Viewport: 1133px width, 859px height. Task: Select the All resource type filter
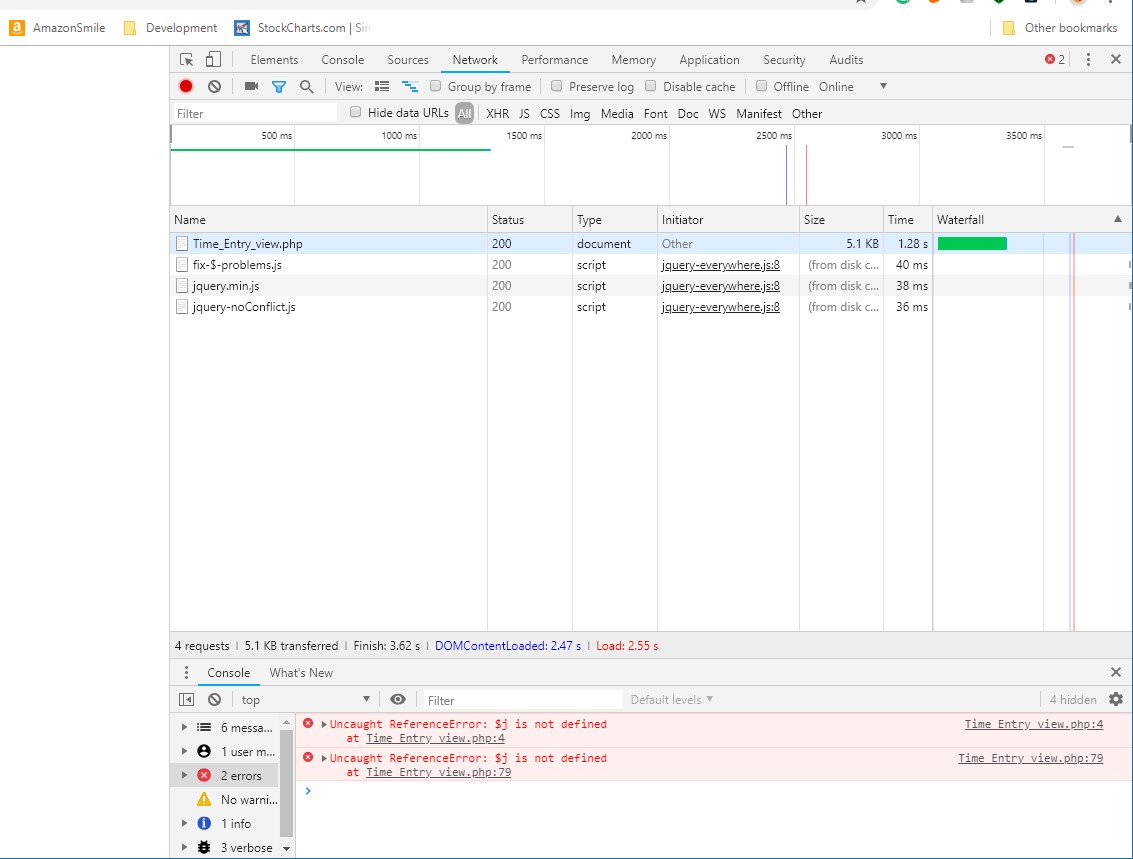click(465, 113)
